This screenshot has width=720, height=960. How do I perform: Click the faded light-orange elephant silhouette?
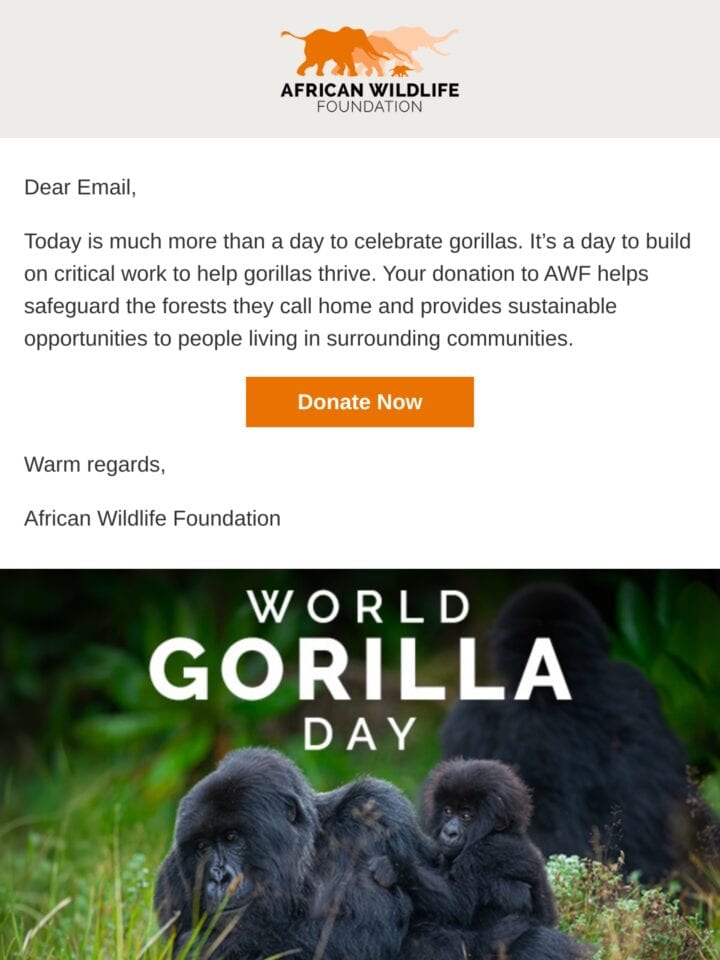coord(422,42)
